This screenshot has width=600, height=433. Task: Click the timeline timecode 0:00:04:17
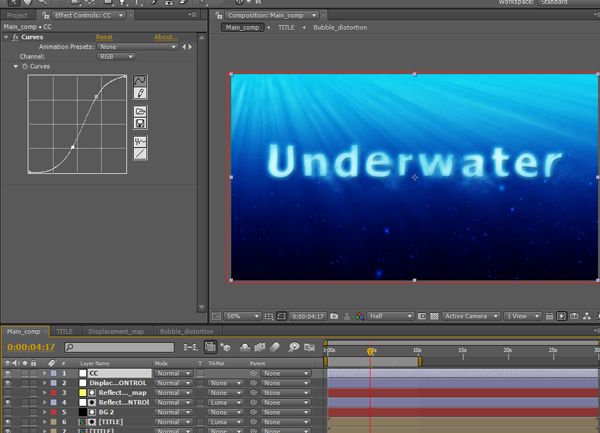31,347
